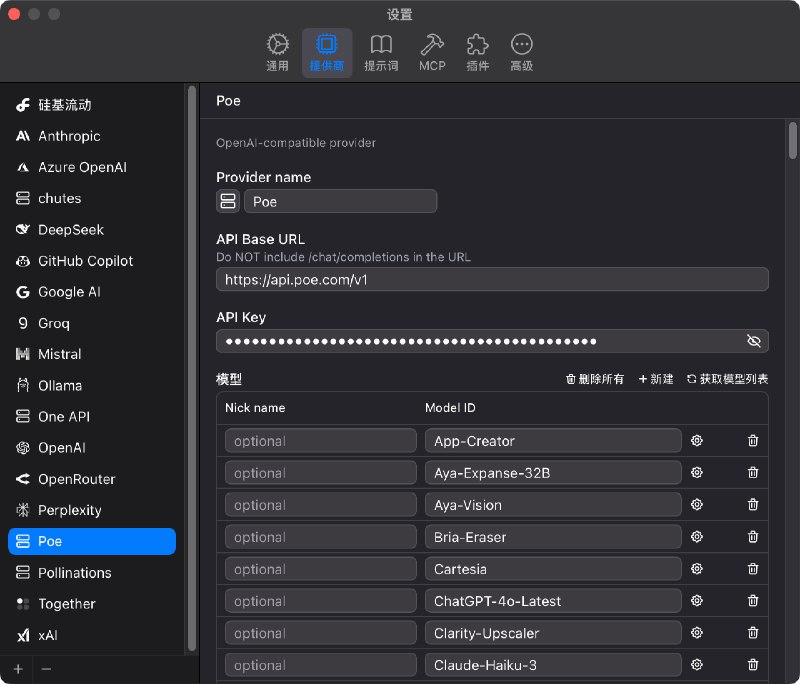Delete the App-Creator model
The image size is (800, 684).
click(753, 441)
